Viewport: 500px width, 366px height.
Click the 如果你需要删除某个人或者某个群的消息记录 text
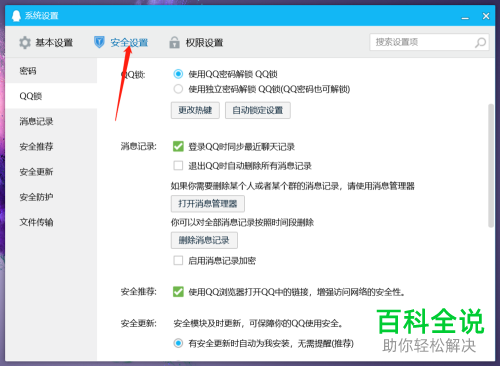pyautogui.click(x=292, y=186)
